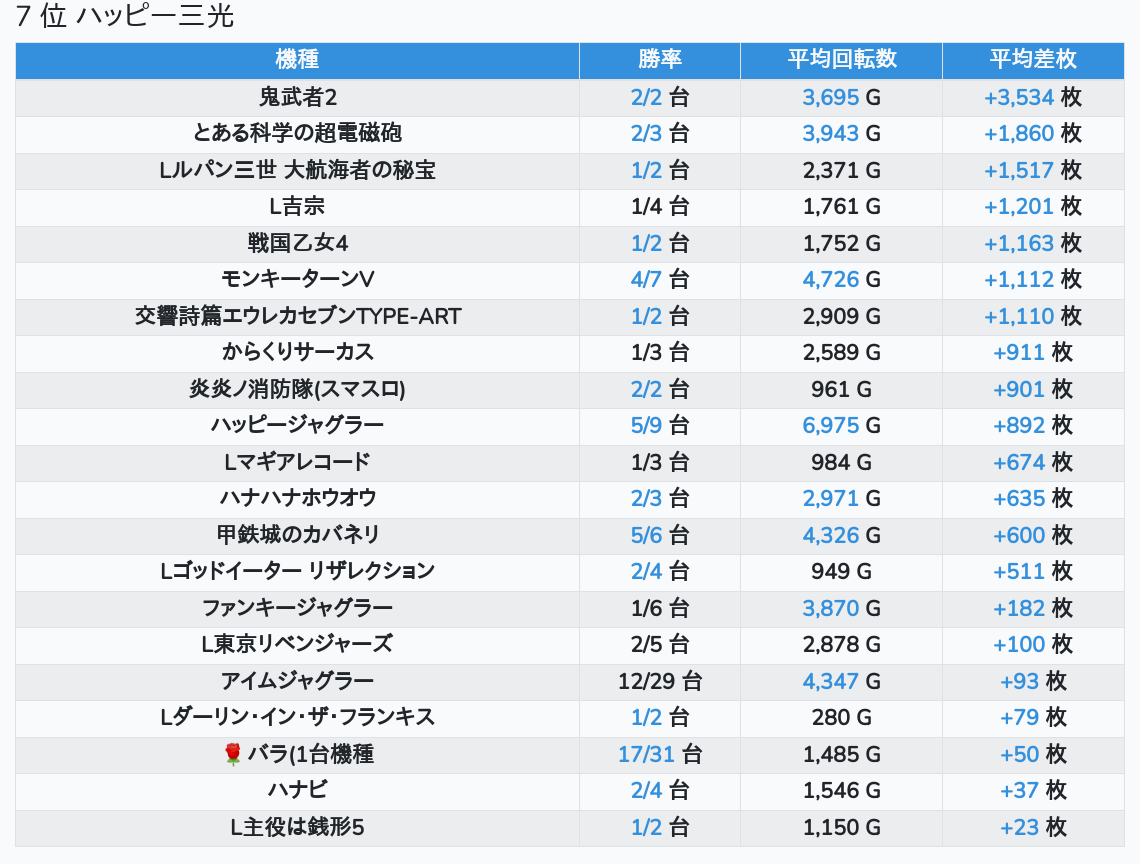Click L主役は銭形5 machine name

pyautogui.click(x=297, y=827)
